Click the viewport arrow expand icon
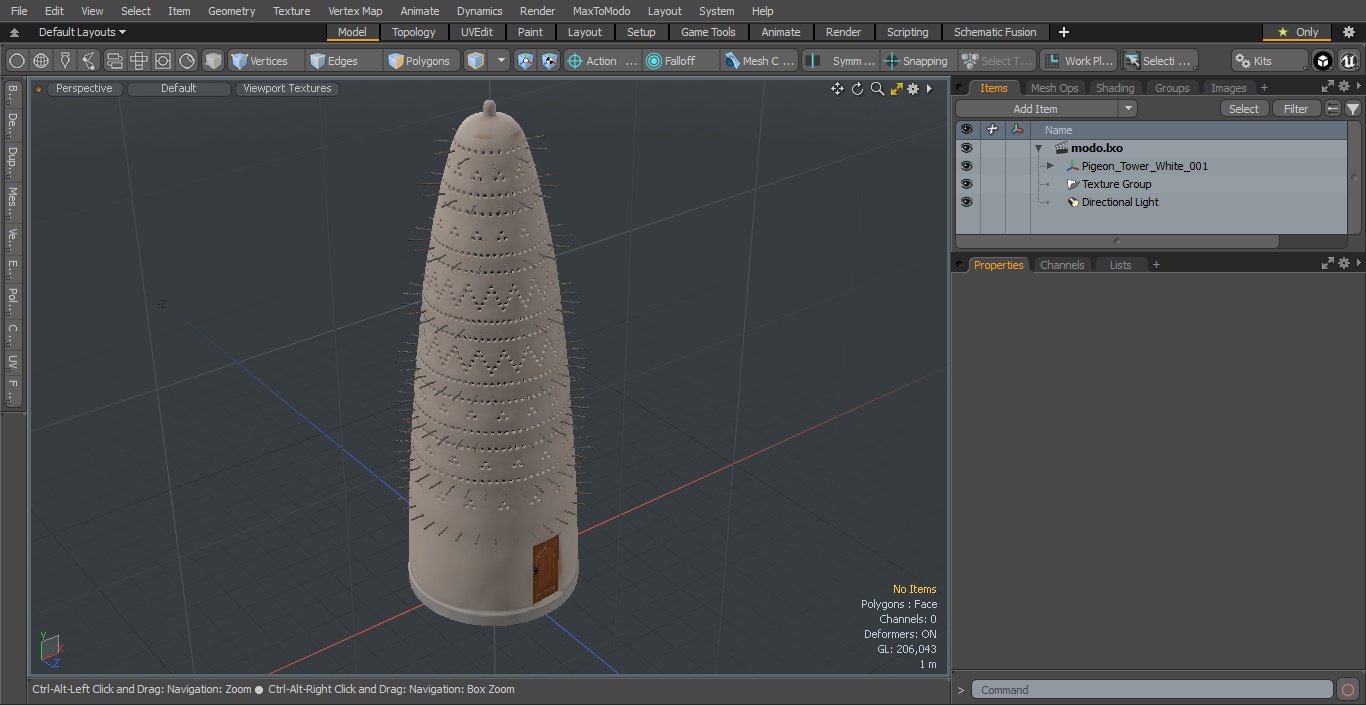Image resolution: width=1366 pixels, height=705 pixels. [x=929, y=89]
